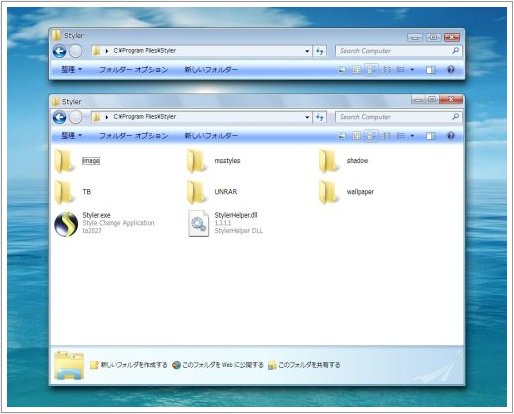Screen dimensions: 514x414
Task: Select the StylerHelper.dll file icon
Action: pos(198,223)
